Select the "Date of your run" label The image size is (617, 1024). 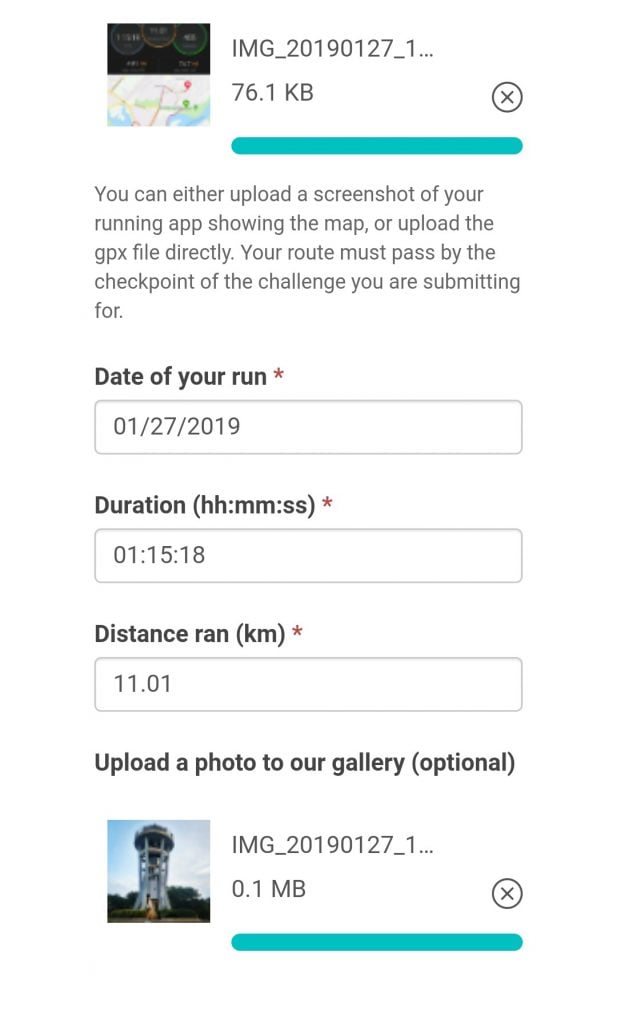(180, 377)
